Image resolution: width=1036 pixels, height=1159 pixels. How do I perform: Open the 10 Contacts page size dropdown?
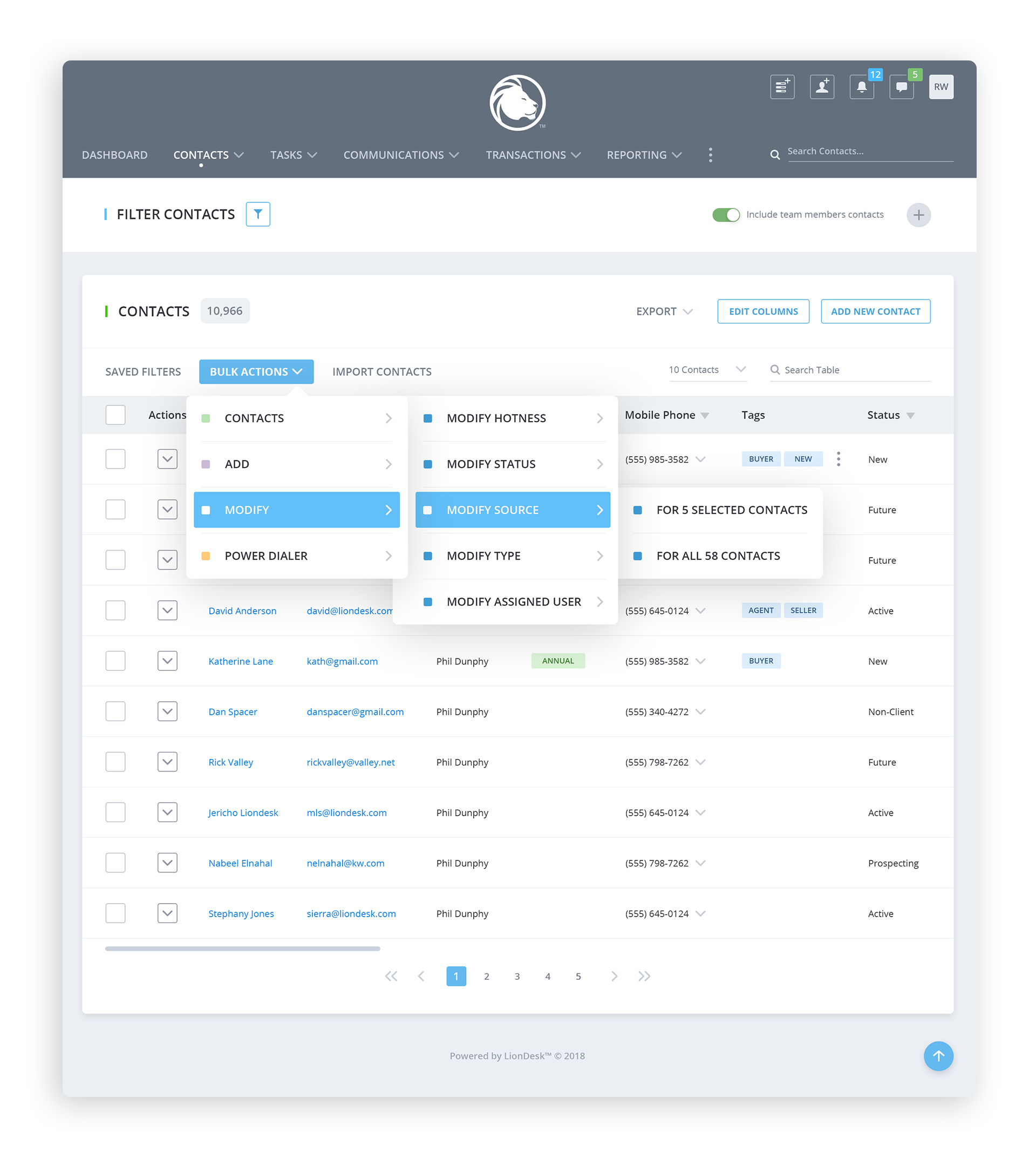click(706, 370)
